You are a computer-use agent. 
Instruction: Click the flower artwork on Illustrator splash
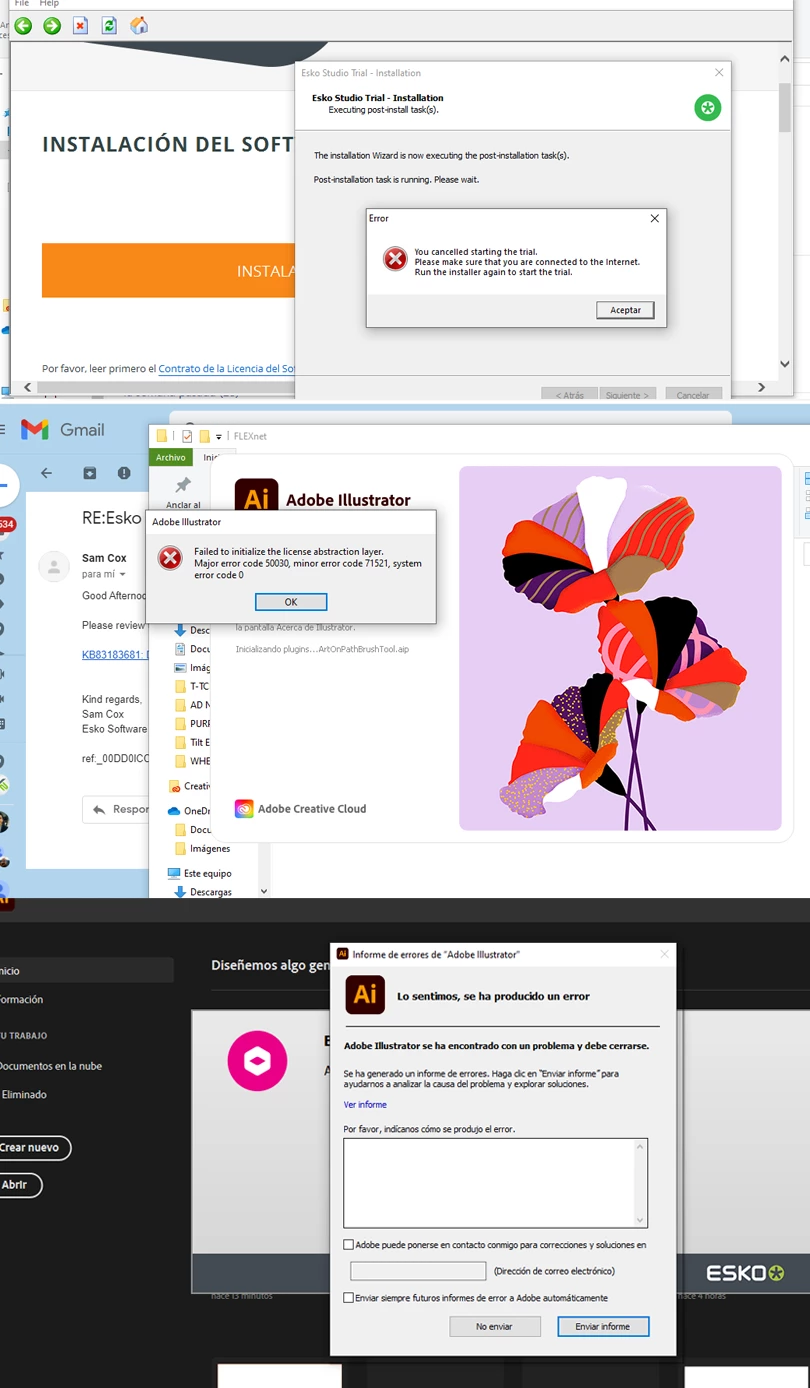(x=620, y=648)
